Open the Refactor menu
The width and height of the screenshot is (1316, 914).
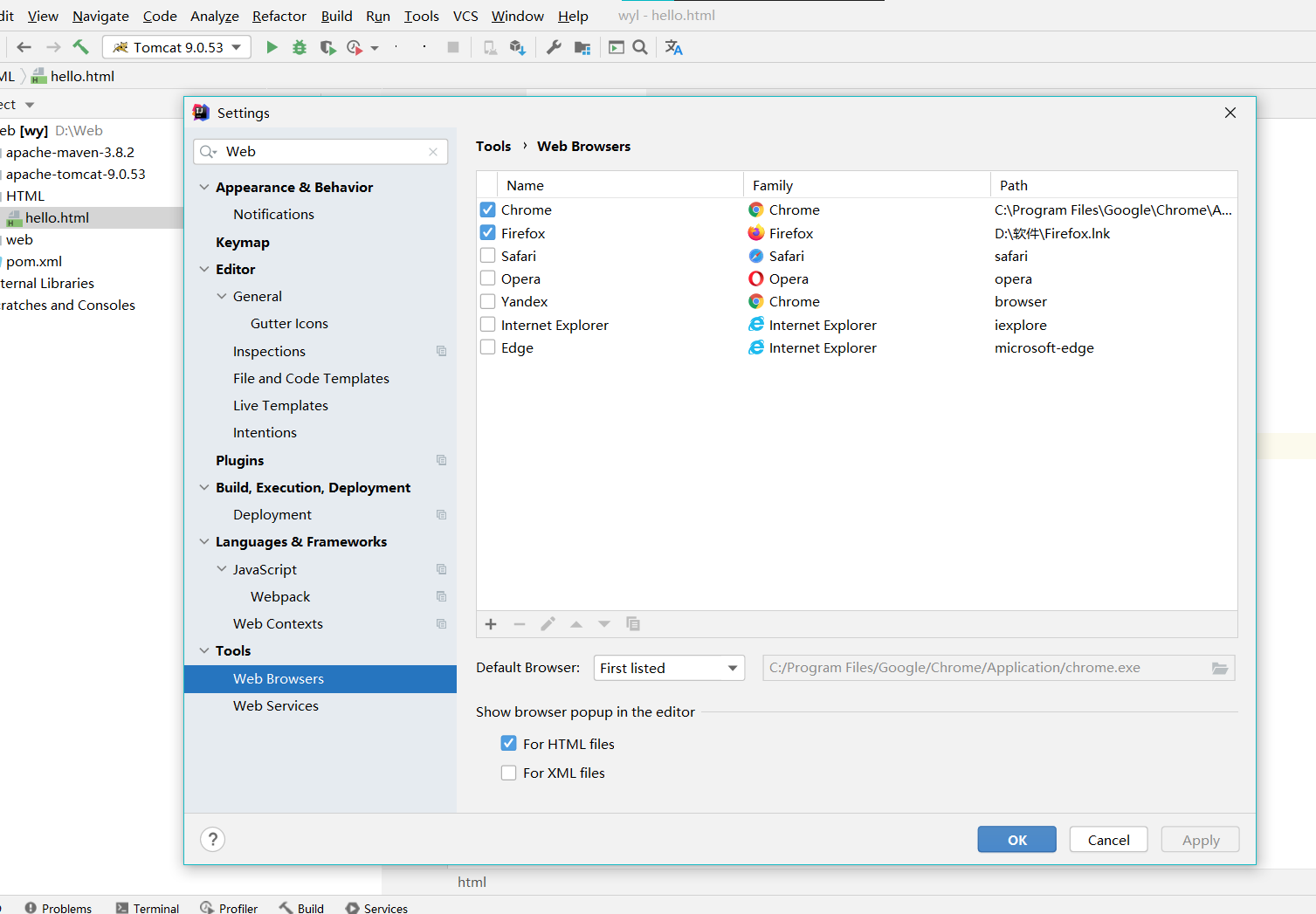click(x=279, y=16)
